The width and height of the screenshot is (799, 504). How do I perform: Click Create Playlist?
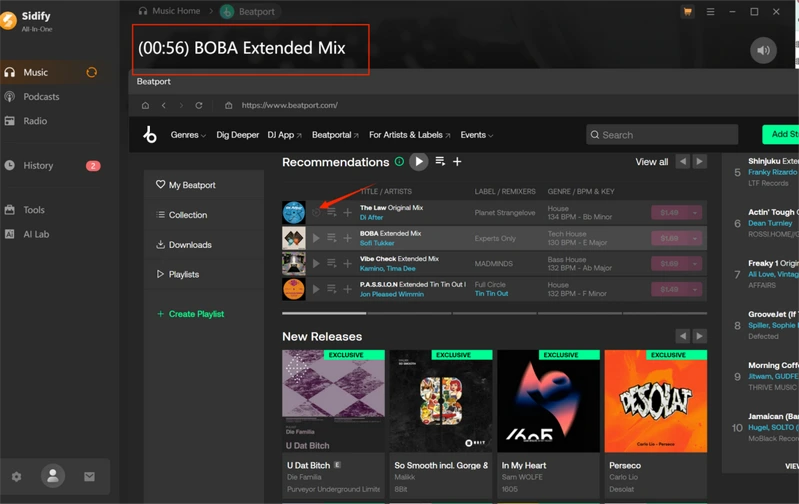(190, 314)
